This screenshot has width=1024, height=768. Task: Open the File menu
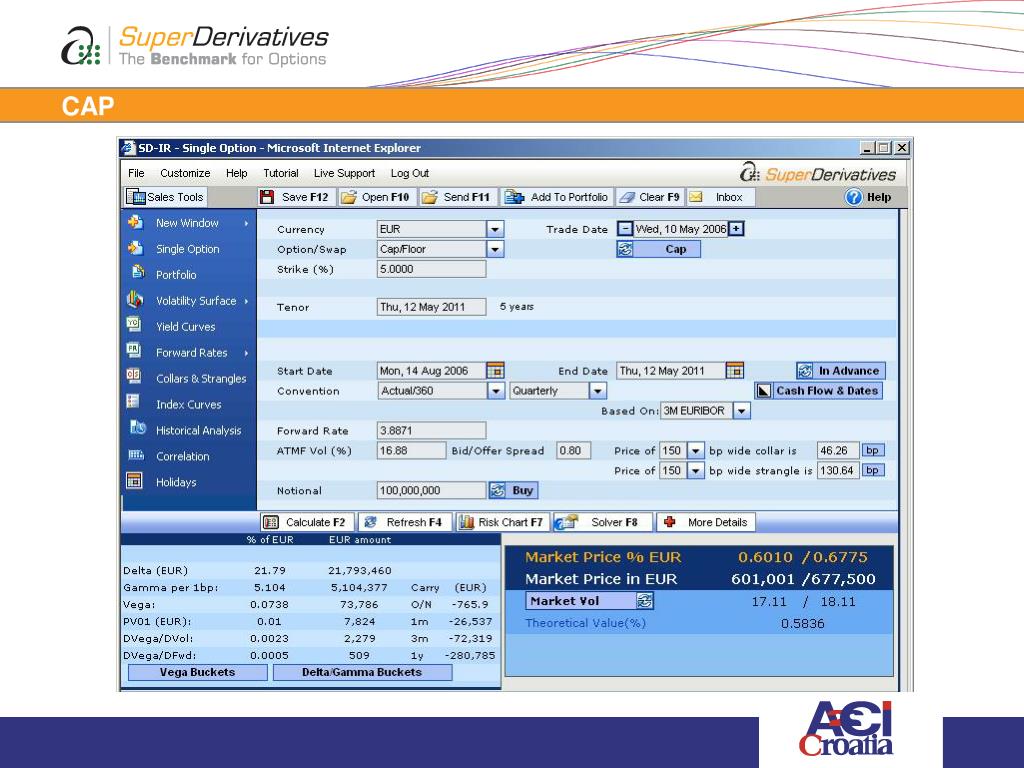tap(136, 173)
